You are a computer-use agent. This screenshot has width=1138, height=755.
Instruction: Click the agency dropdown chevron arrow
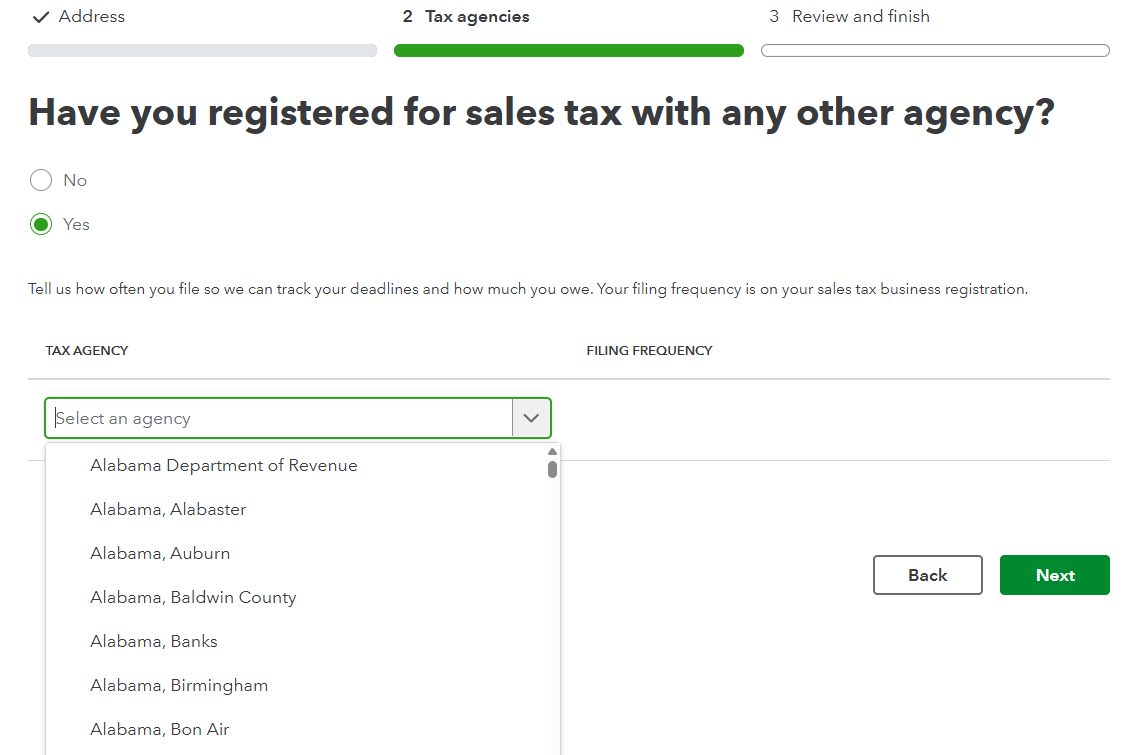point(531,418)
